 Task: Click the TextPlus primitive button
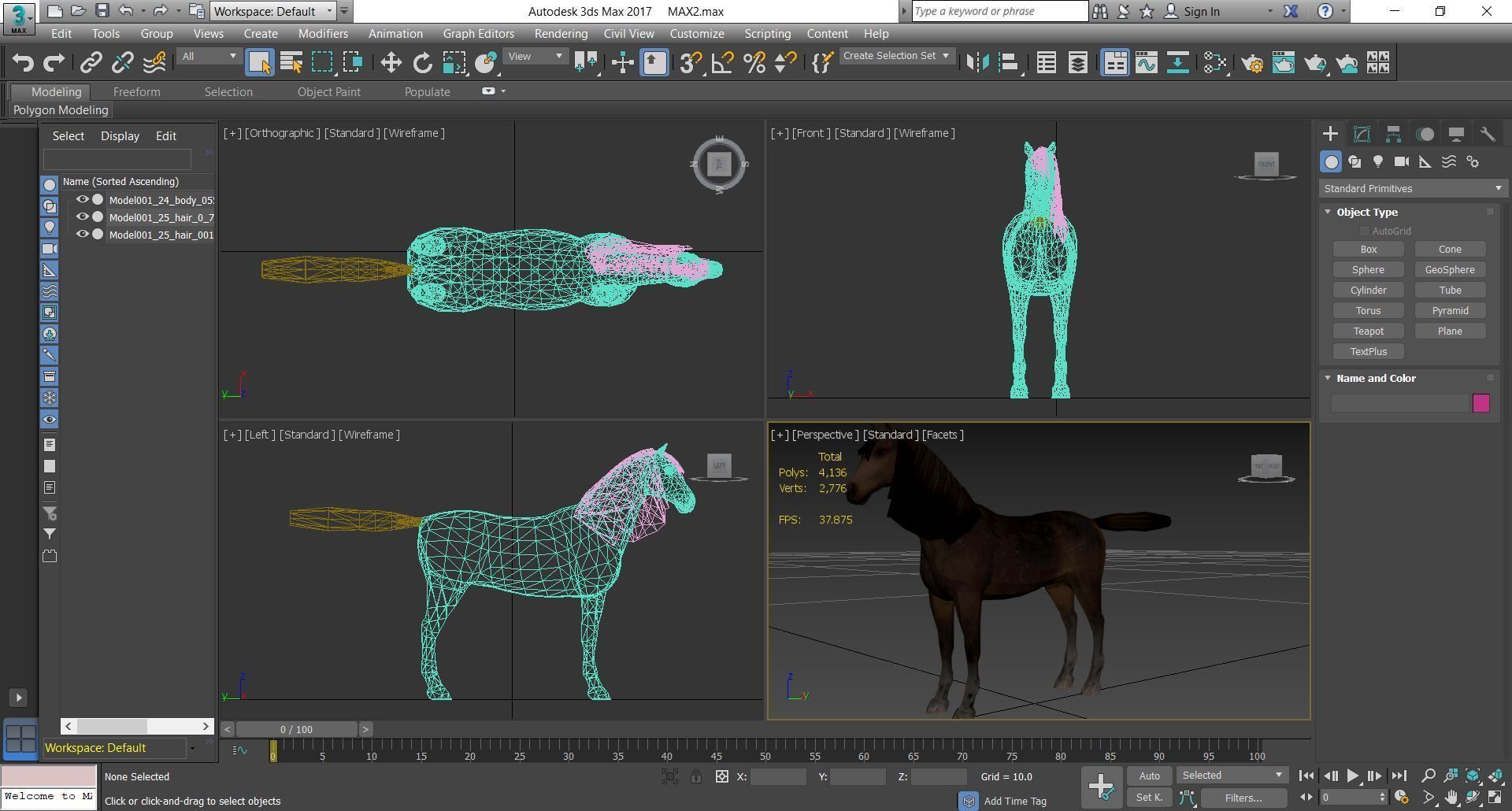tap(1368, 352)
